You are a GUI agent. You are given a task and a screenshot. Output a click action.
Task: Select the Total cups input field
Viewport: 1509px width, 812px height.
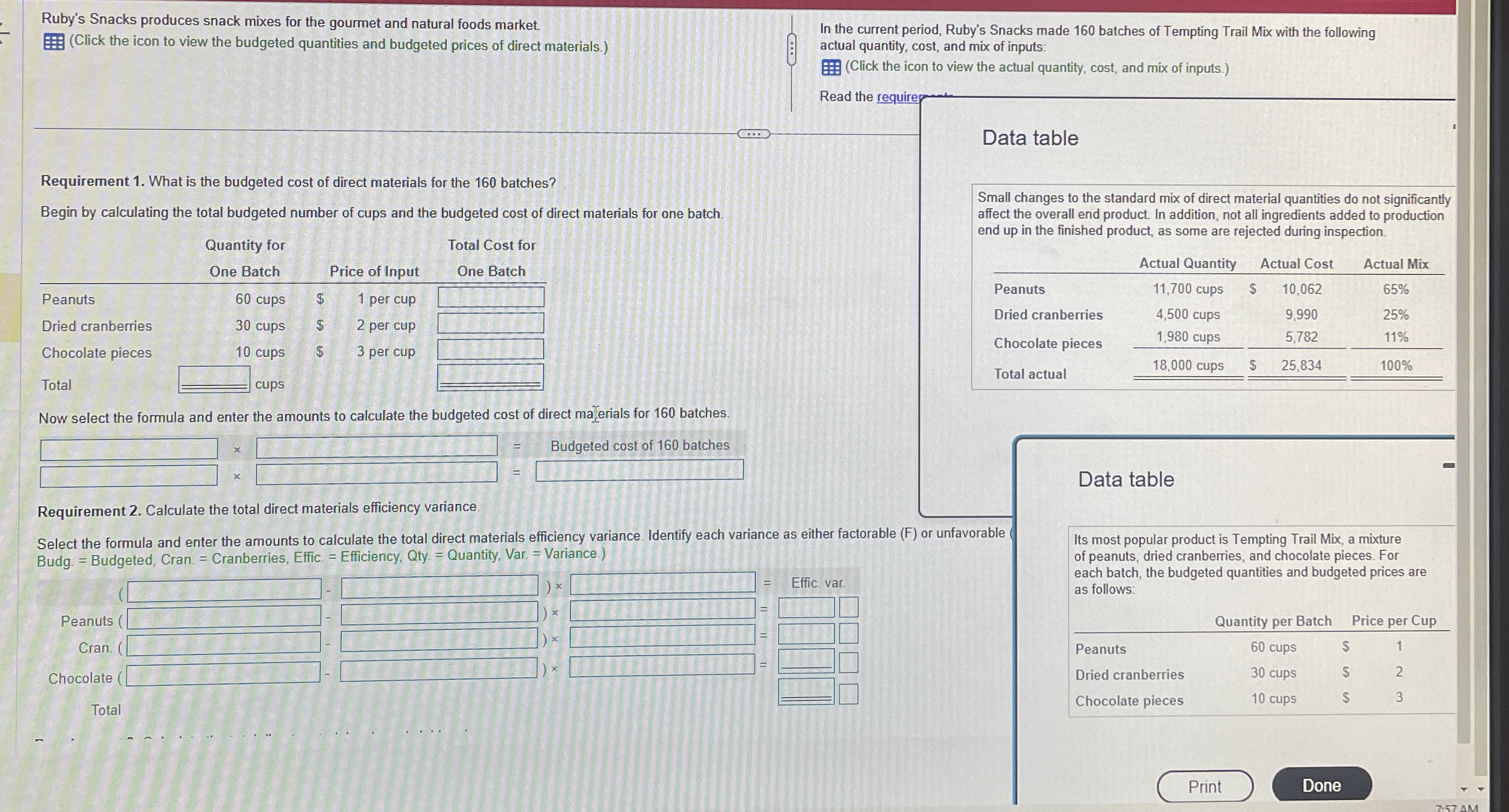pos(215,380)
